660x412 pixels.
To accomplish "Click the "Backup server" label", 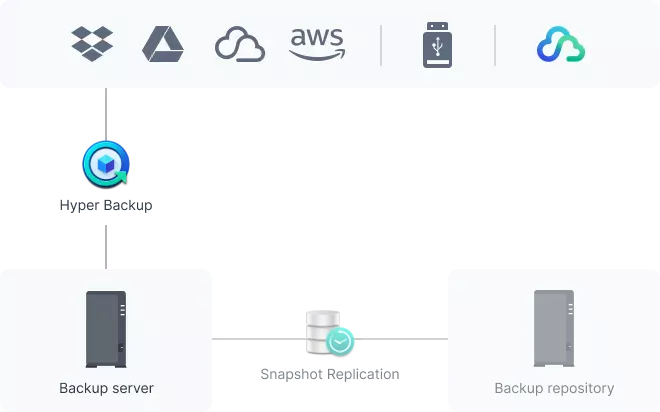I will tap(106, 388).
